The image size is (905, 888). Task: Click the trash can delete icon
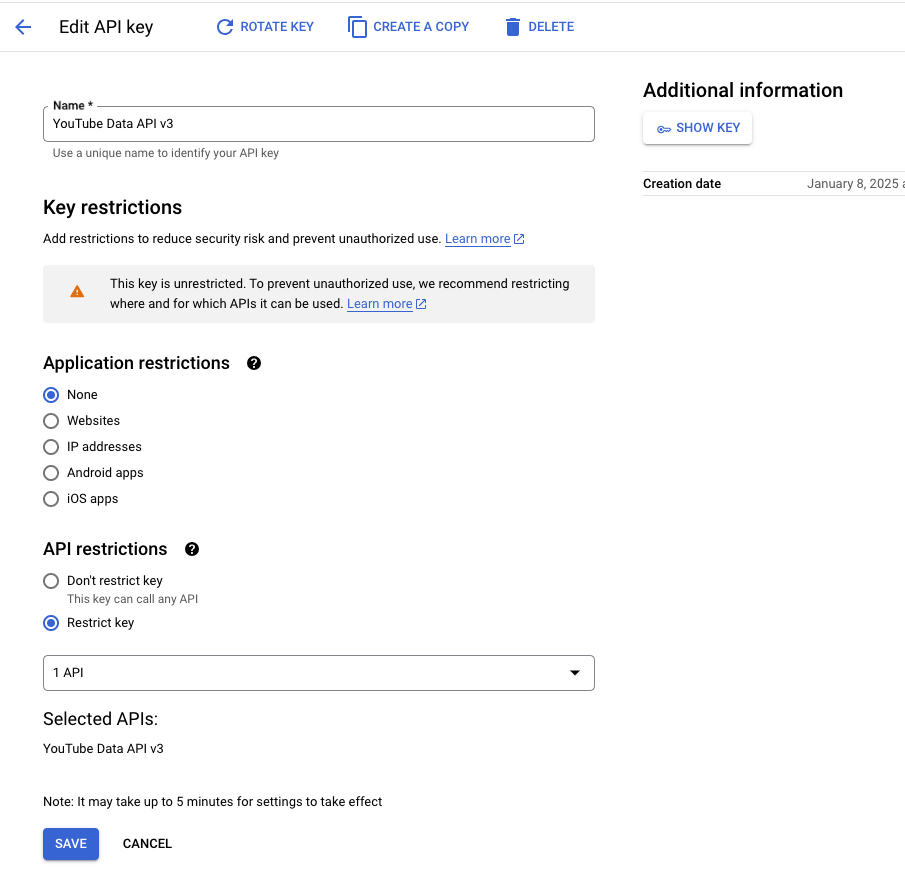point(513,27)
